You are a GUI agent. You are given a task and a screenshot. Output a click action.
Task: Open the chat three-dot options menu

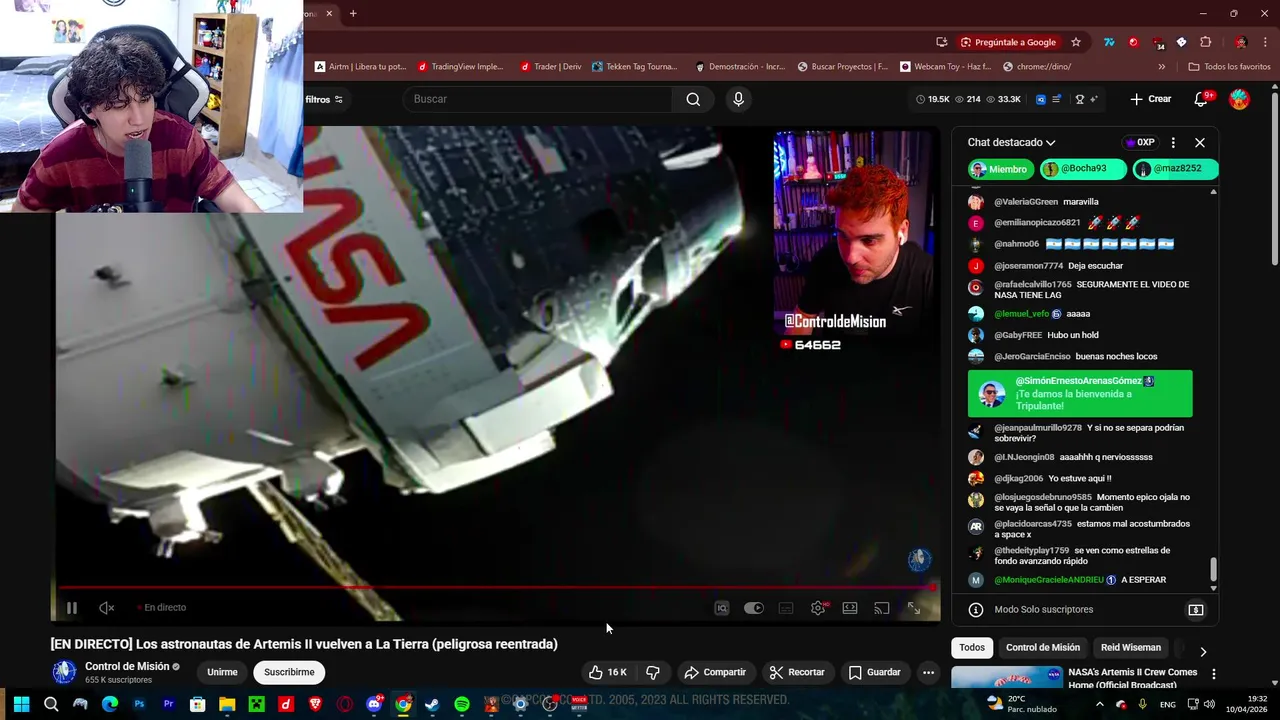point(1173,142)
